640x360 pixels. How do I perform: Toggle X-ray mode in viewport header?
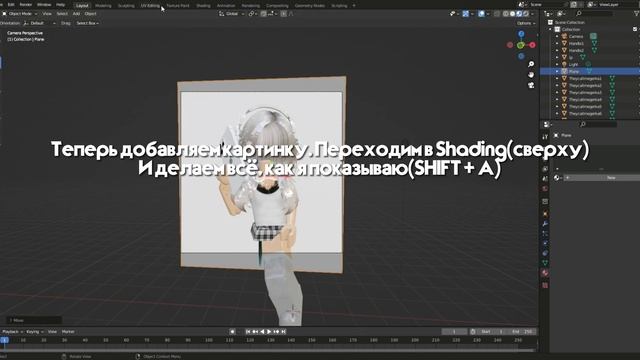tap(497, 14)
